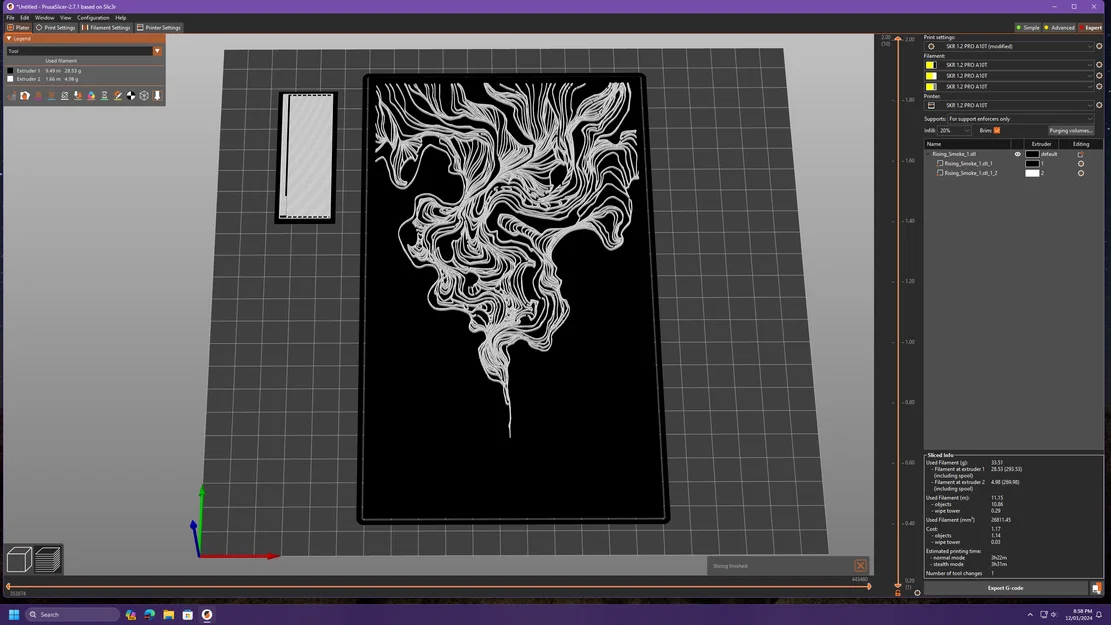This screenshot has height=625, width=1111.
Task: Click the Purging volumes button
Action: (x=1071, y=130)
